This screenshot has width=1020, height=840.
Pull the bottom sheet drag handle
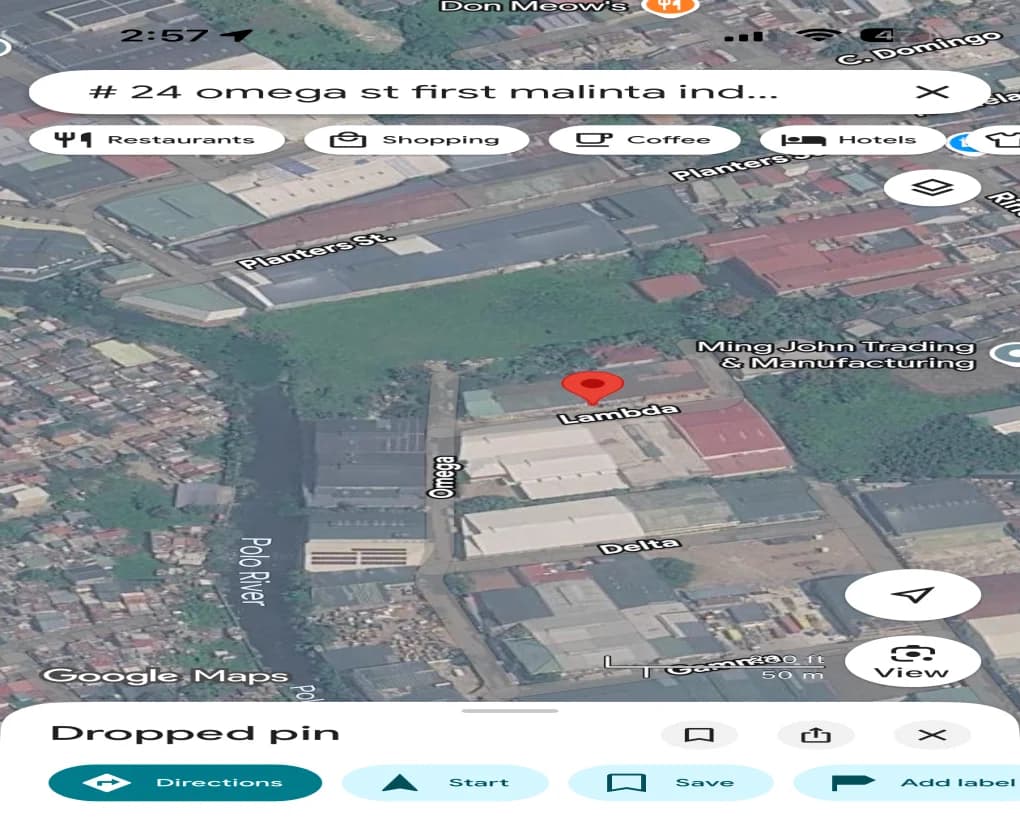tap(509, 711)
